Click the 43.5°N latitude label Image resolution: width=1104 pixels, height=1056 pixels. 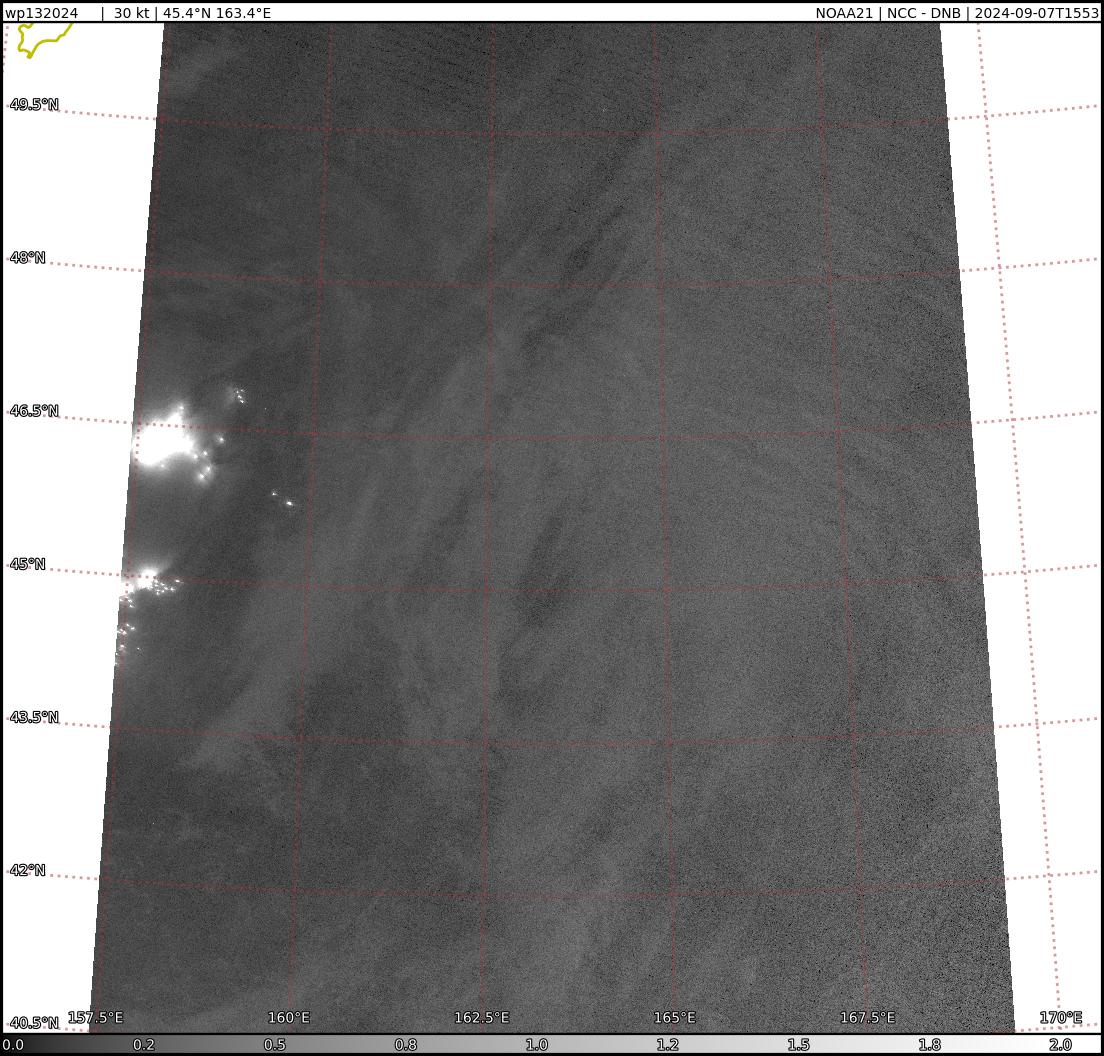point(34,717)
